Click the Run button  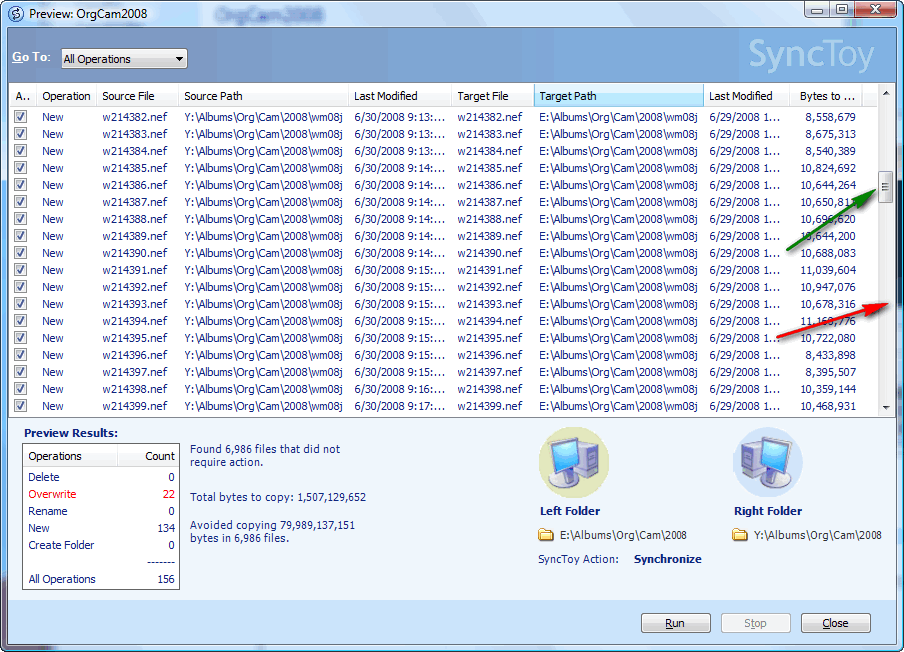click(675, 623)
